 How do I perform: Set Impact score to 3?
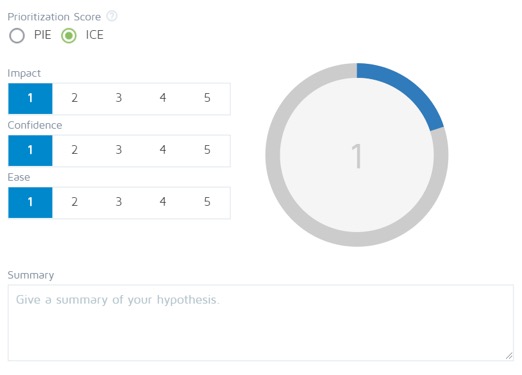119,99
